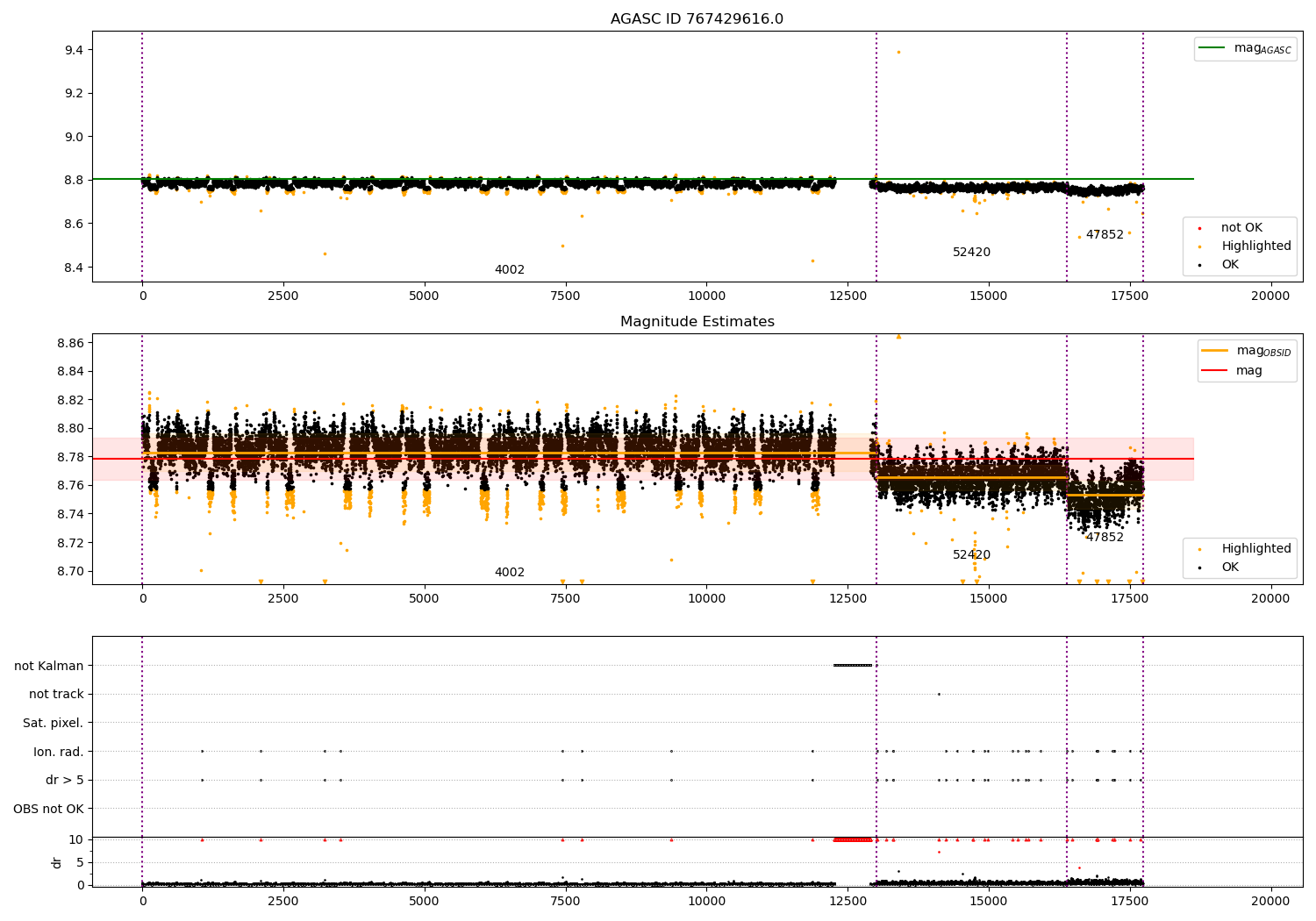Image resolution: width=1316 pixels, height=921 pixels.
Task: Click the rotated 'dr' axis label
Action: coord(57,862)
